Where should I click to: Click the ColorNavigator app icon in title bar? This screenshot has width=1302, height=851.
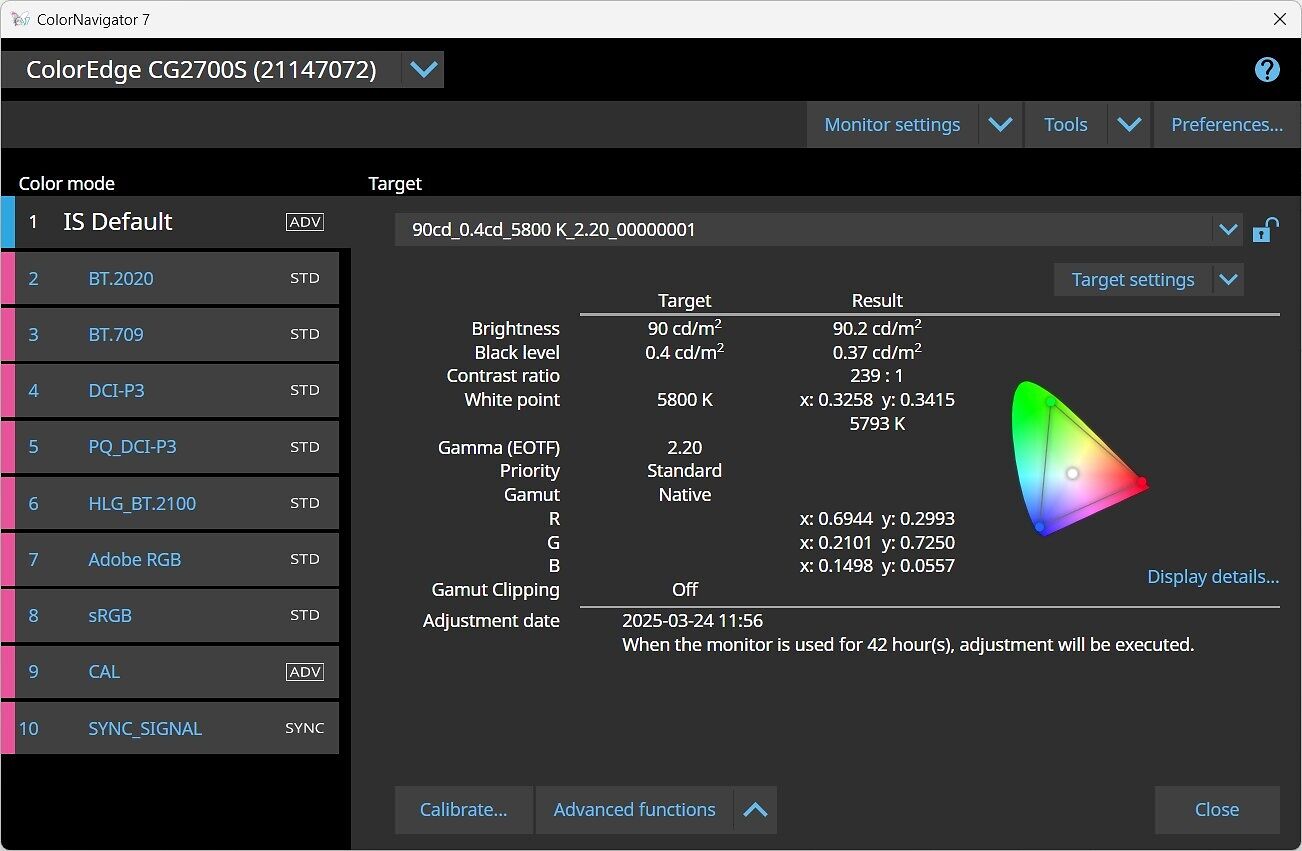[19, 19]
